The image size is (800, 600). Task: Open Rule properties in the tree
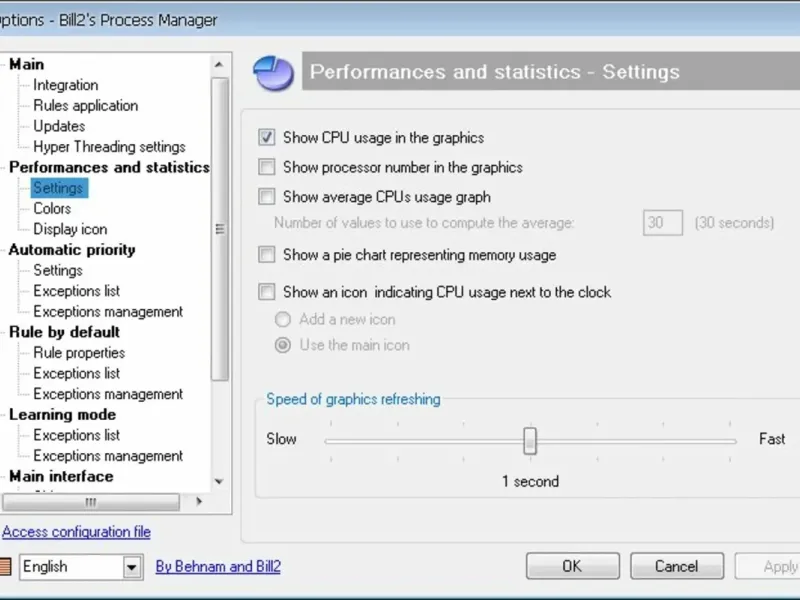click(79, 353)
